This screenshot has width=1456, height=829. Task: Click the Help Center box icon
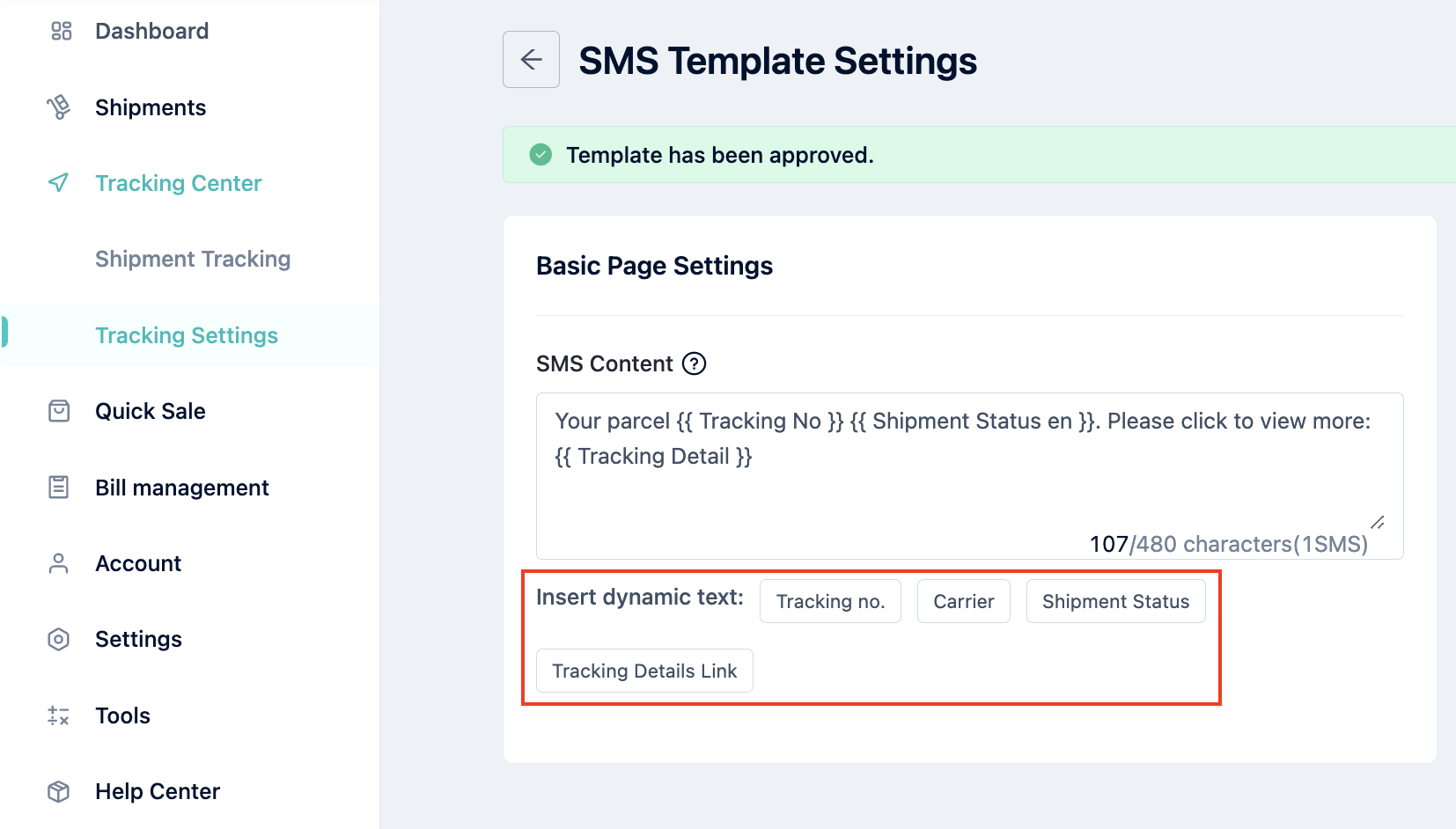[x=59, y=791]
